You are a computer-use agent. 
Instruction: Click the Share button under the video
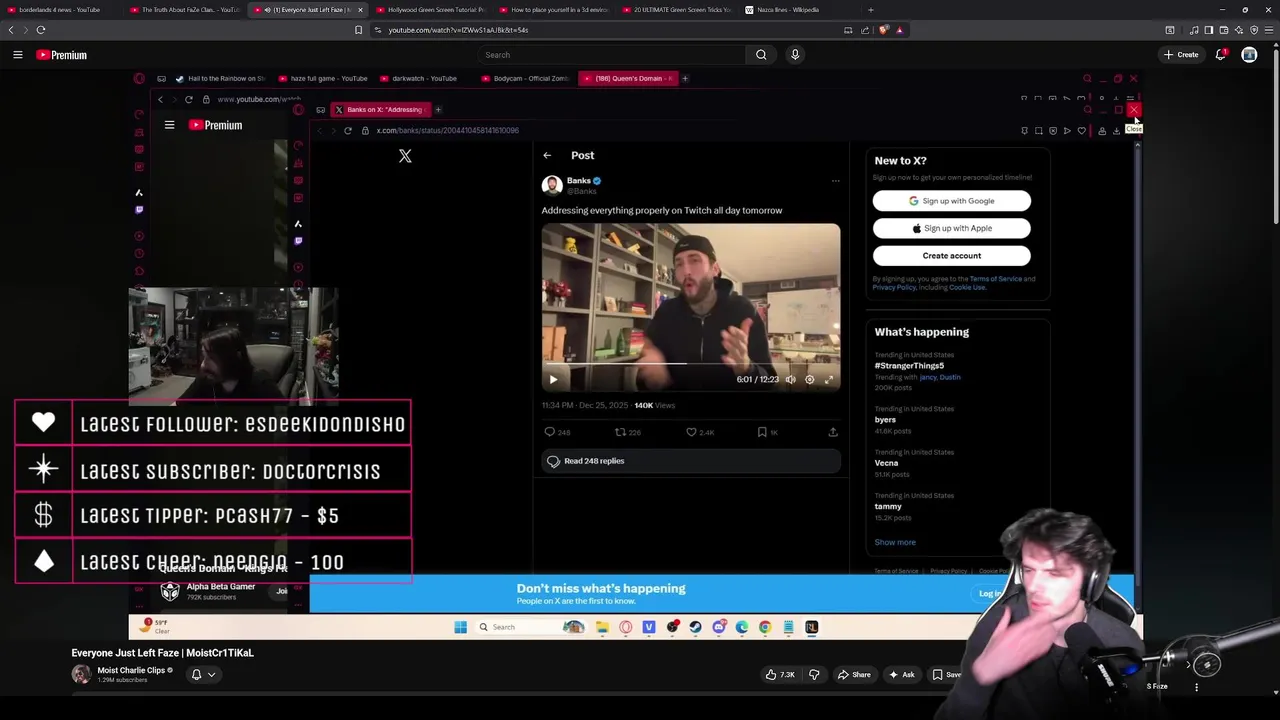point(853,675)
